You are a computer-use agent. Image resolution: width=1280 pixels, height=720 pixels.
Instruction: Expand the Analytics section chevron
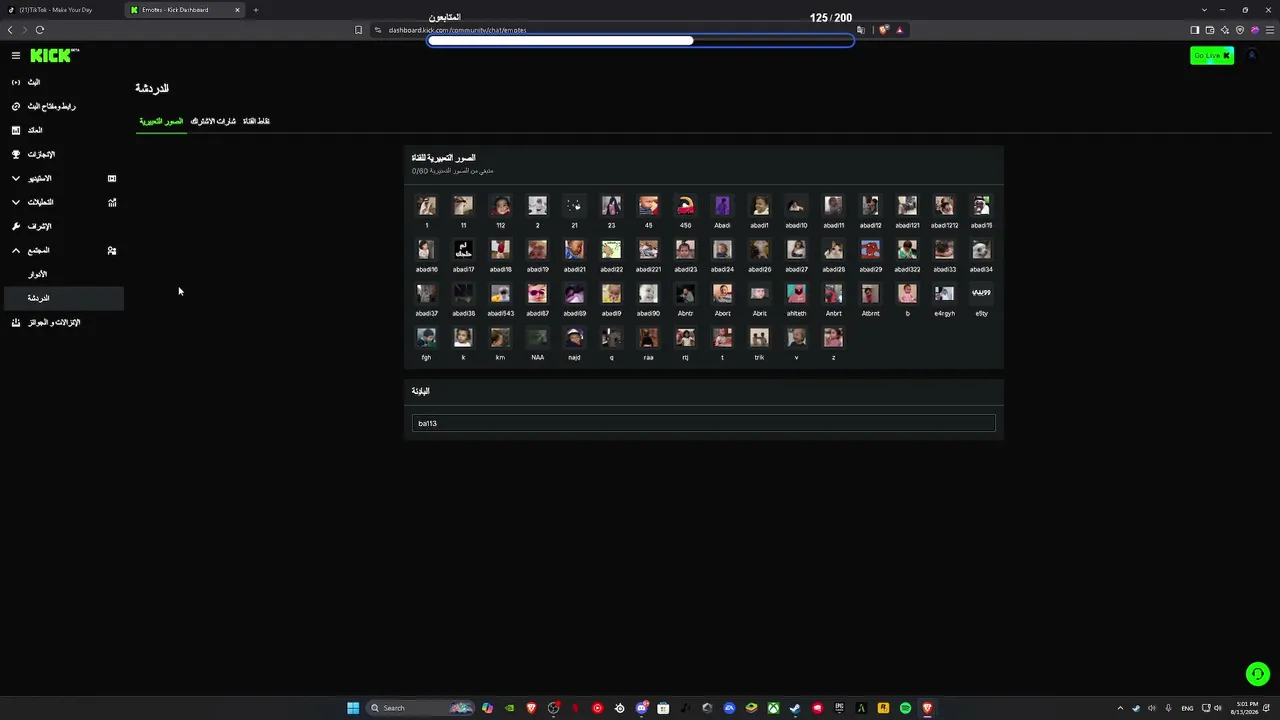[16, 202]
